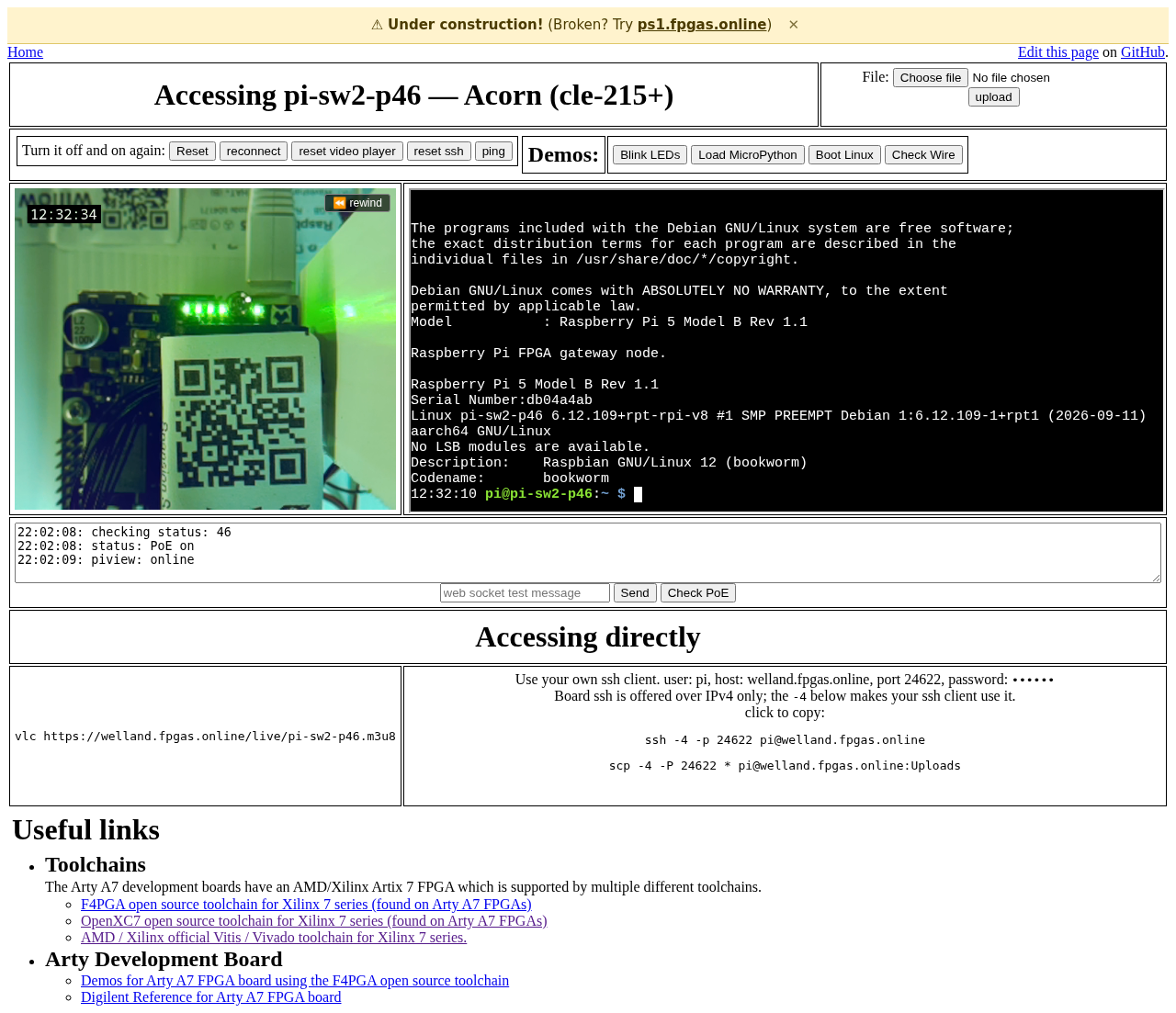This screenshot has width=1176, height=1013.
Task: Focus the web socket test message field
Action: (525, 593)
